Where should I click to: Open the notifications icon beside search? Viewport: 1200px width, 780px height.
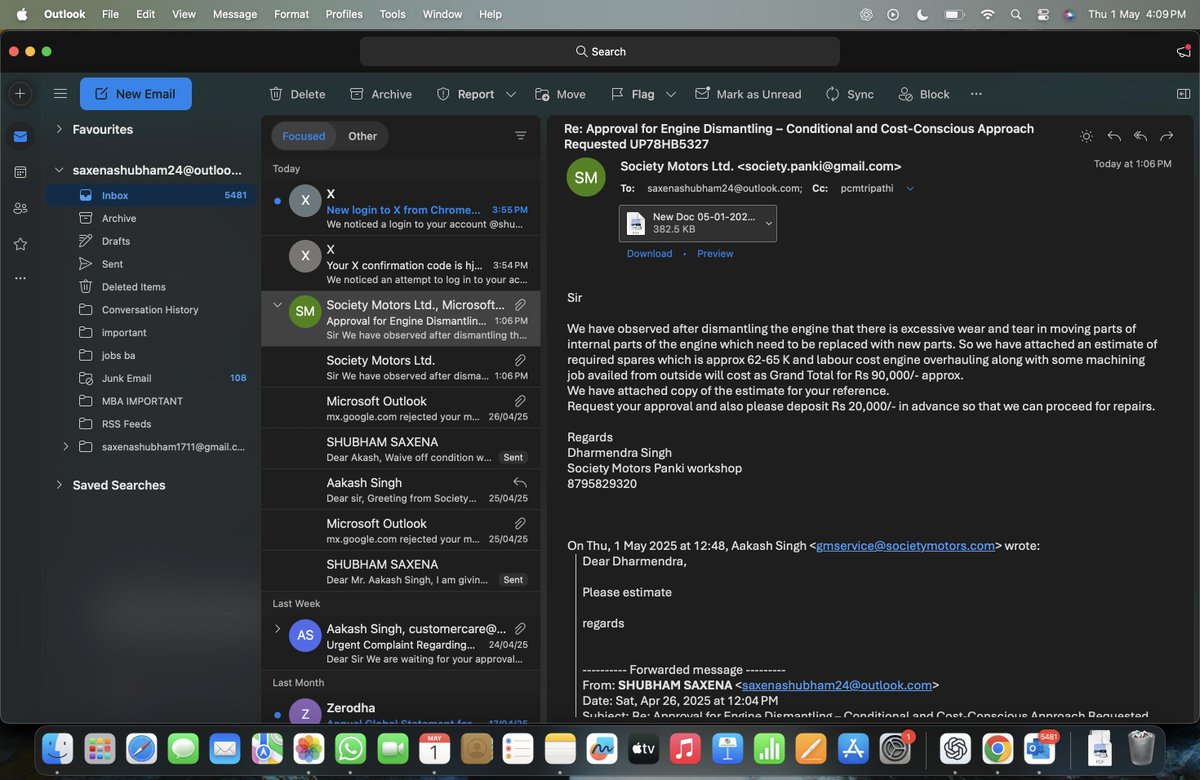point(1182,52)
